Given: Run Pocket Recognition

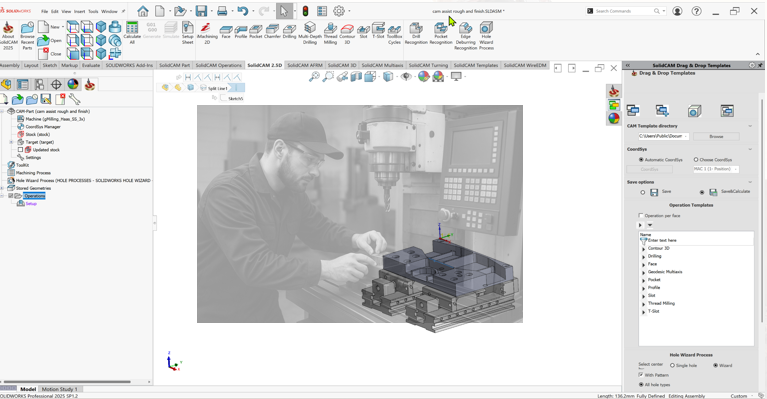Looking at the screenshot, I should pos(441,33).
